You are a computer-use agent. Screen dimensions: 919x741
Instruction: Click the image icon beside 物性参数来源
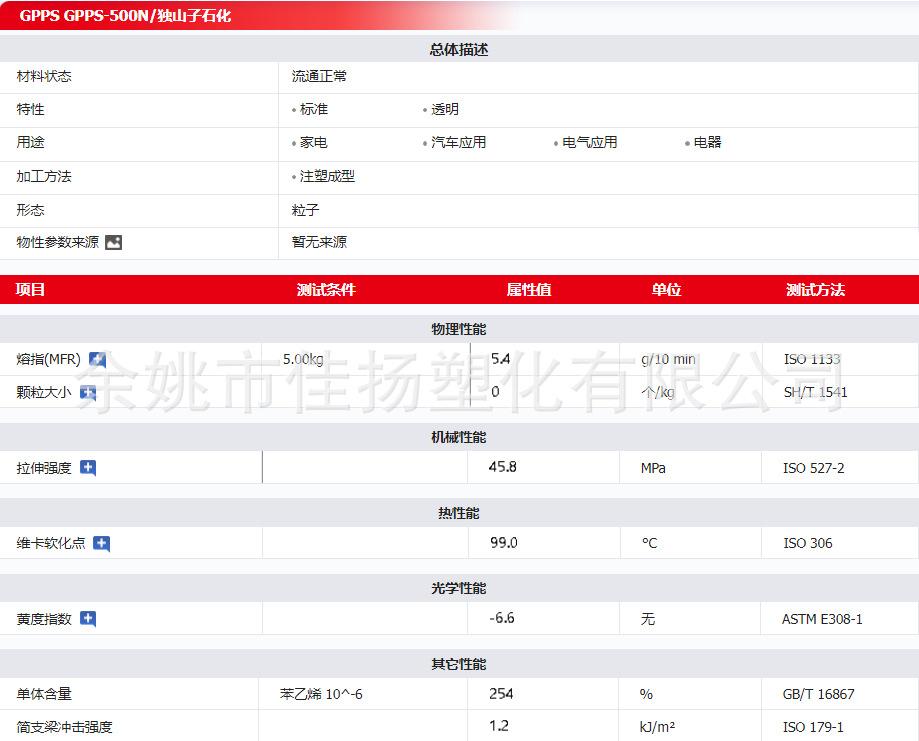pyautogui.click(x=113, y=242)
